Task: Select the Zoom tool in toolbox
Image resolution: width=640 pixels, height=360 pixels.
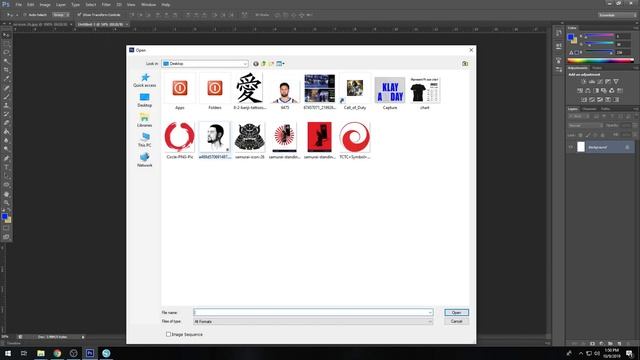Action: click(x=6, y=202)
